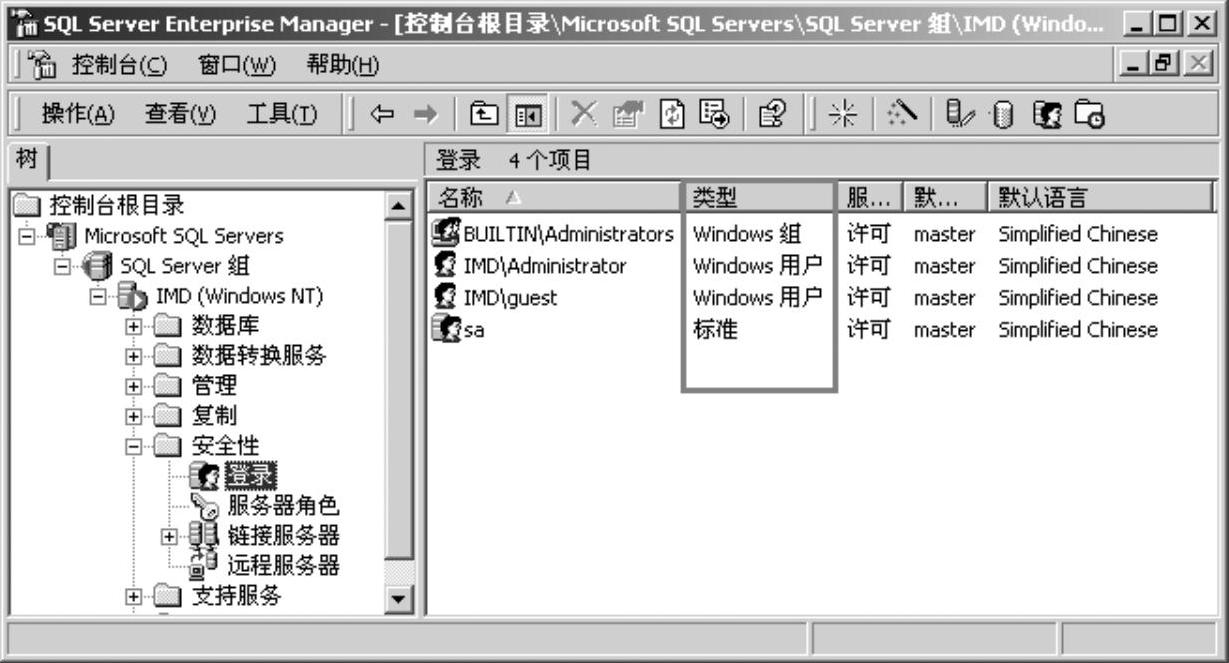Select 链接服务器 in the tree
The image size is (1229, 663).
click(283, 536)
